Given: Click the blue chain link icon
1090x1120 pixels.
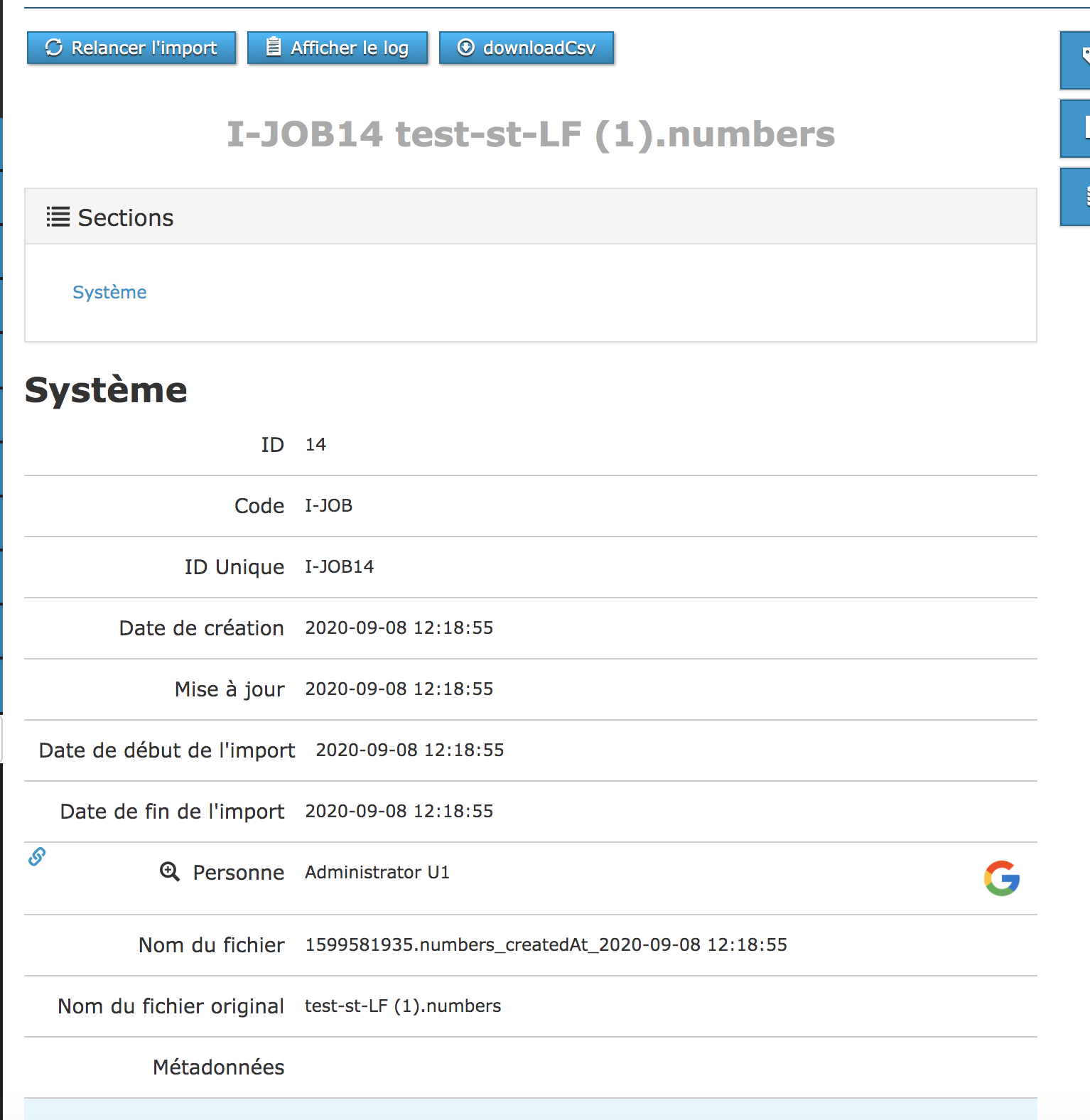Looking at the screenshot, I should pyautogui.click(x=37, y=856).
